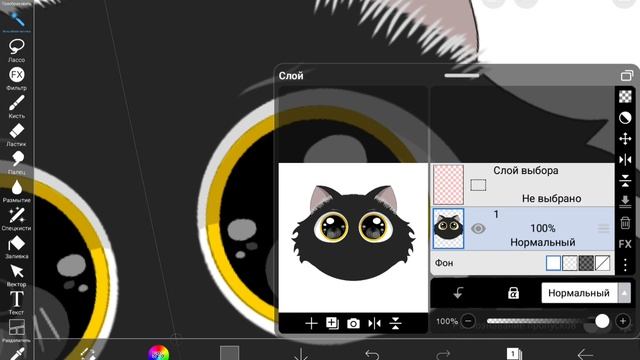Image resolution: width=640 pixels, height=360 pixels.
Task: Select the Vector (Вектор) tool
Action: [16, 275]
